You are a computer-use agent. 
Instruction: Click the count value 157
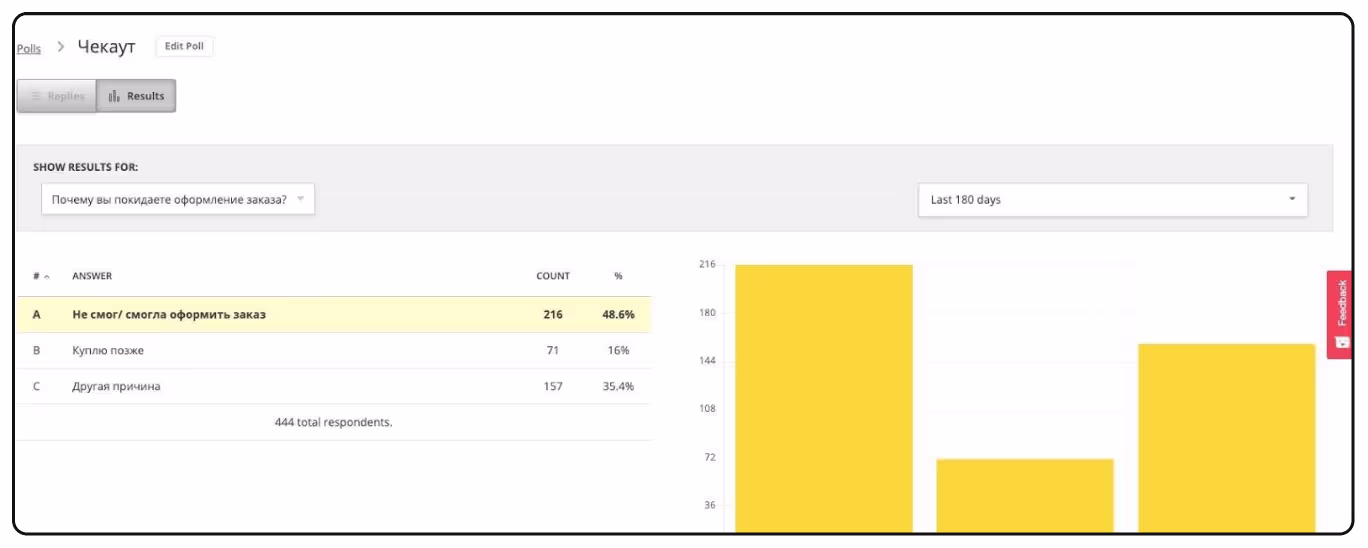pos(553,386)
